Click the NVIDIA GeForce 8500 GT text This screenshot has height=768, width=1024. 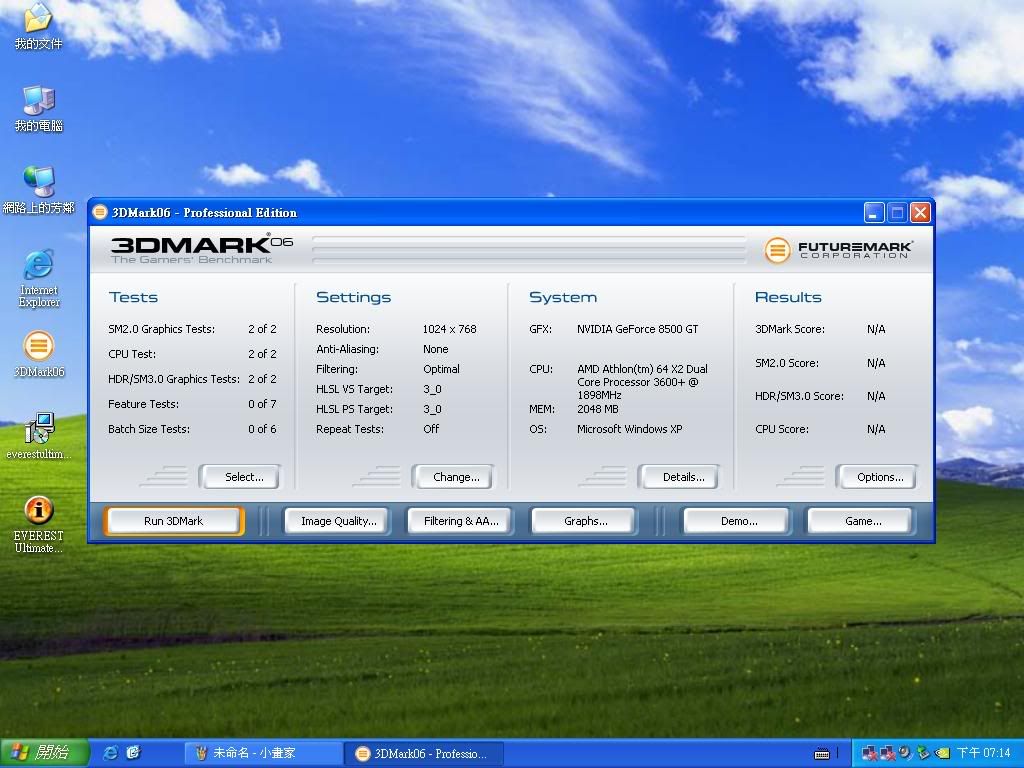pyautogui.click(x=637, y=329)
